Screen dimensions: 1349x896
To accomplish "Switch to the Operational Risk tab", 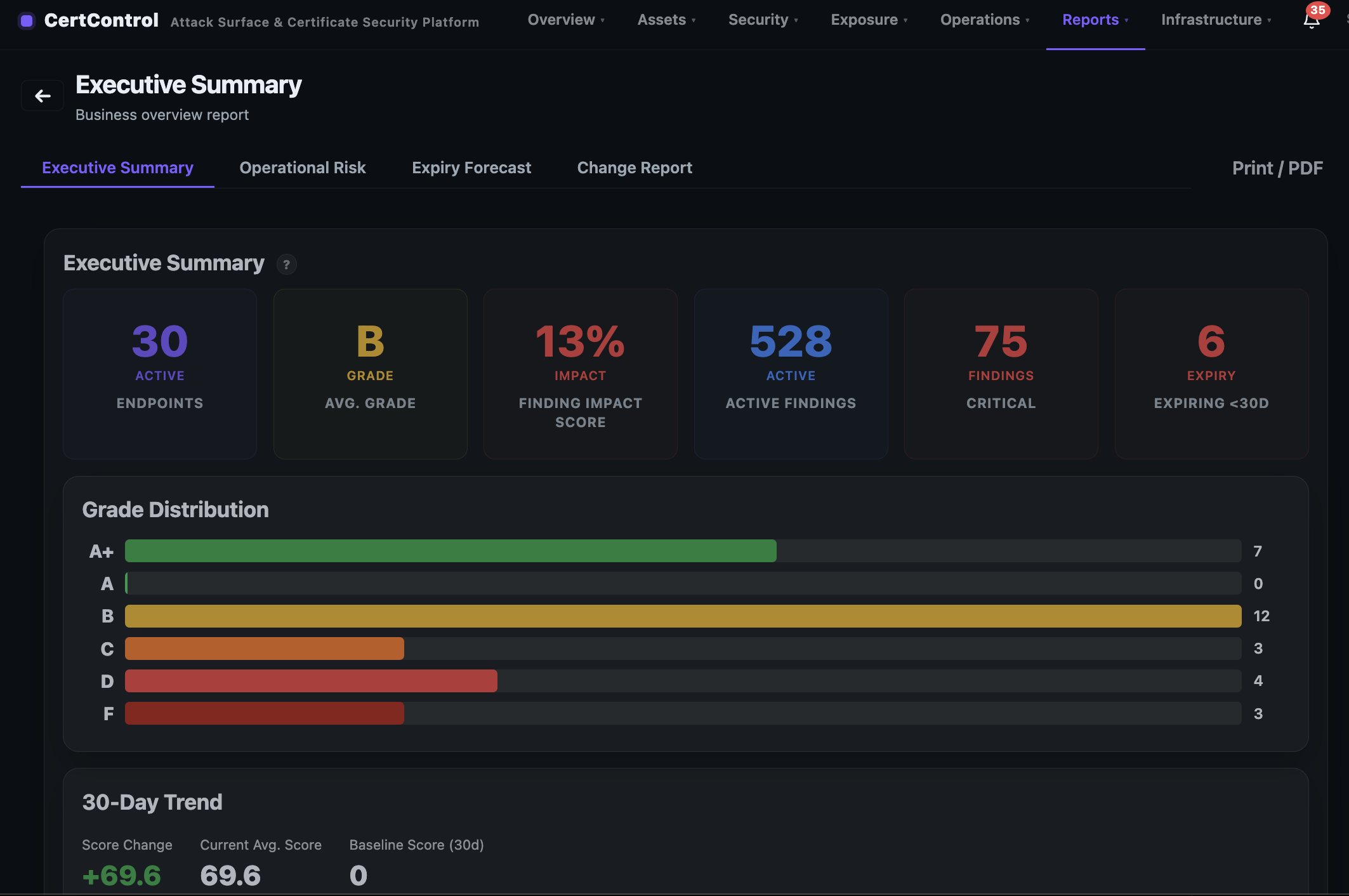I will pyautogui.click(x=303, y=168).
